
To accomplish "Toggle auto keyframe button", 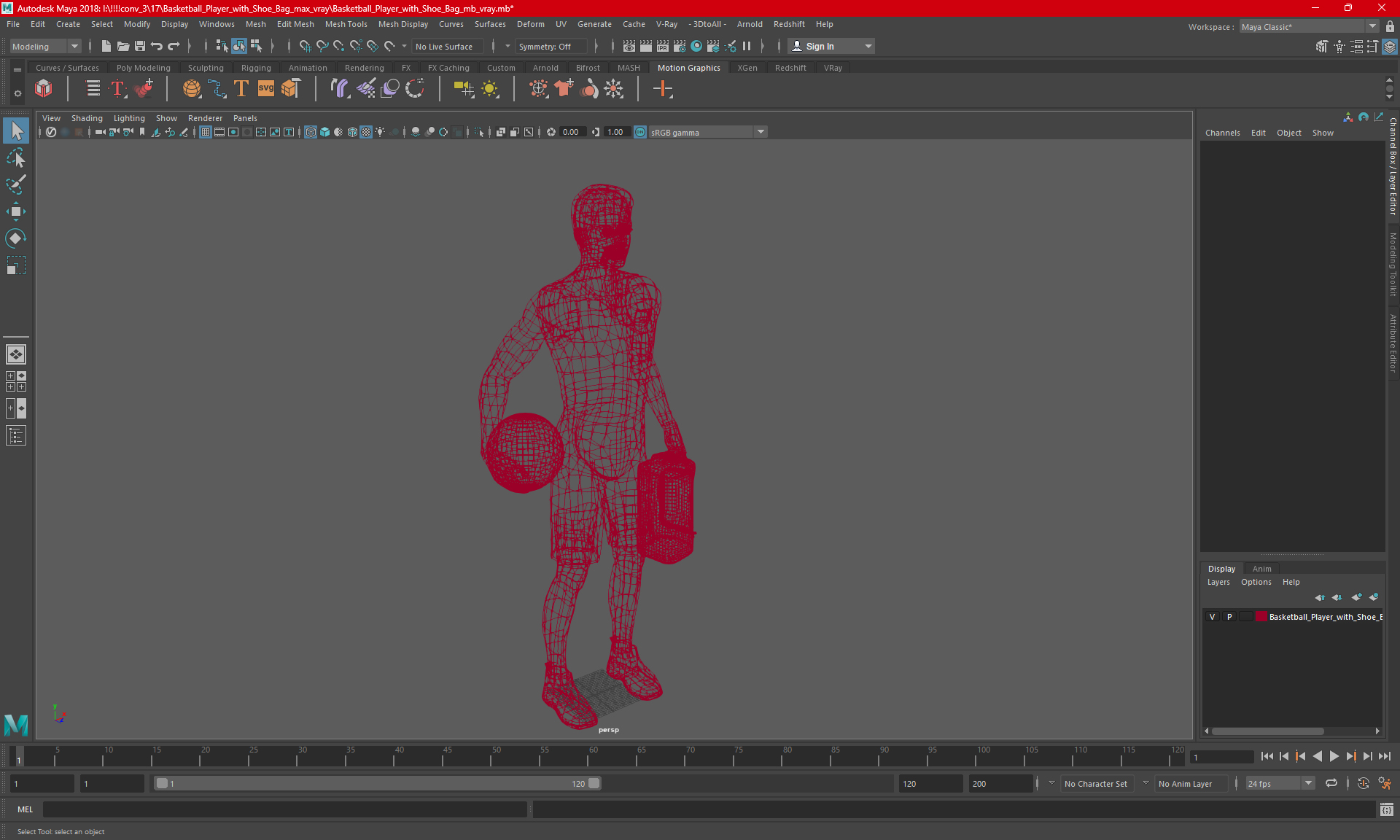I will [x=1364, y=783].
